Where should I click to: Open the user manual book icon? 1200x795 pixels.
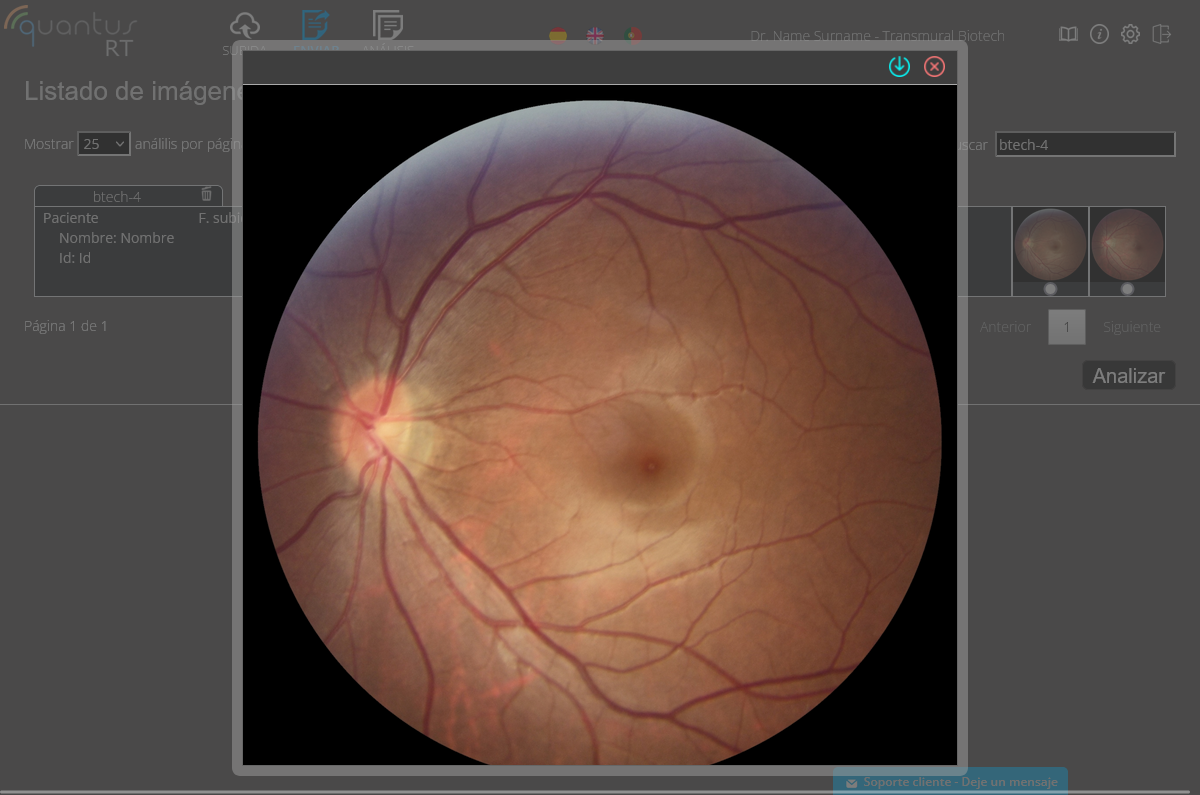click(x=1068, y=35)
